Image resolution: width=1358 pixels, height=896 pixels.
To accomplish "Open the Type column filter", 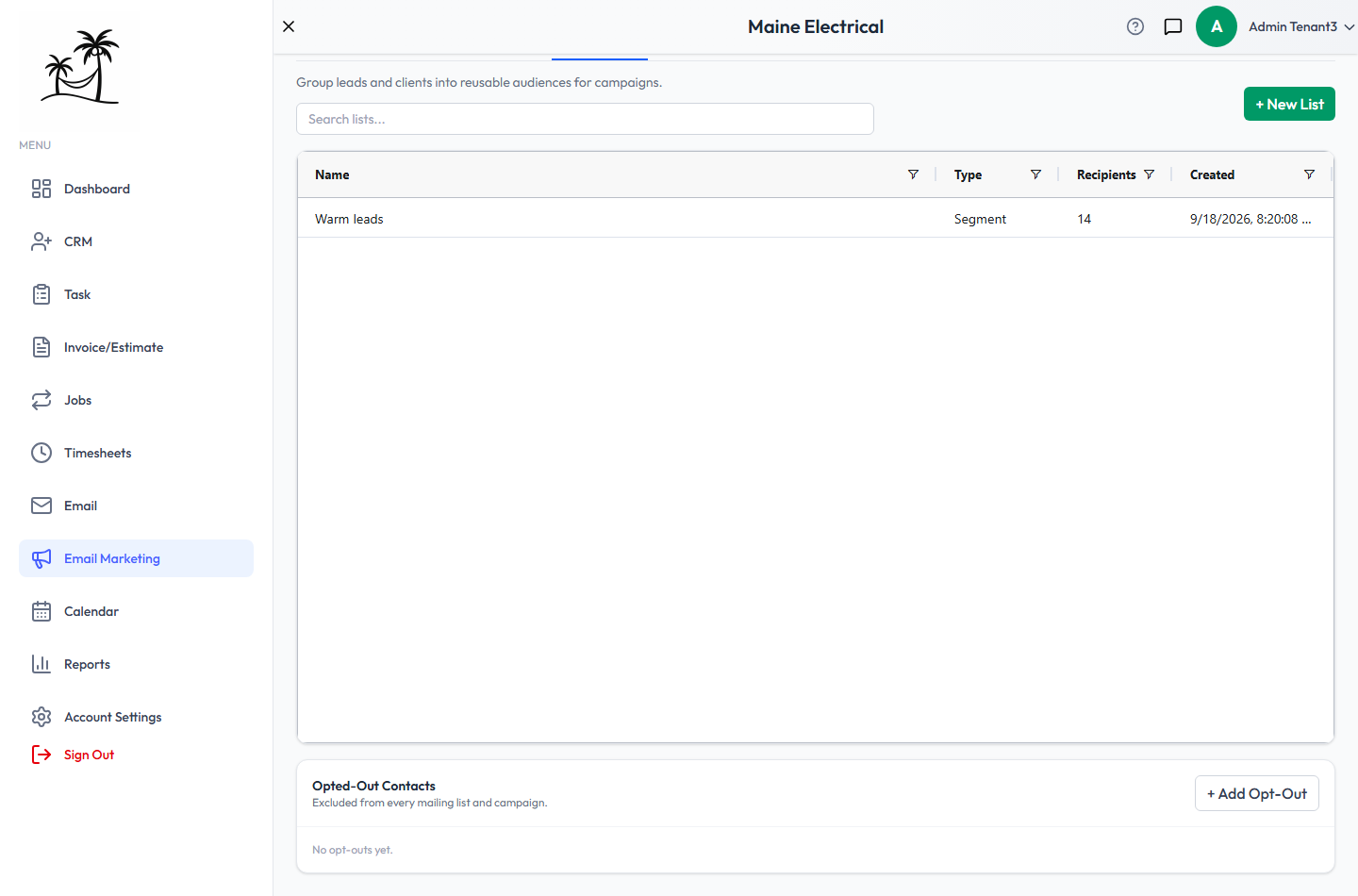I will pyautogui.click(x=1035, y=174).
